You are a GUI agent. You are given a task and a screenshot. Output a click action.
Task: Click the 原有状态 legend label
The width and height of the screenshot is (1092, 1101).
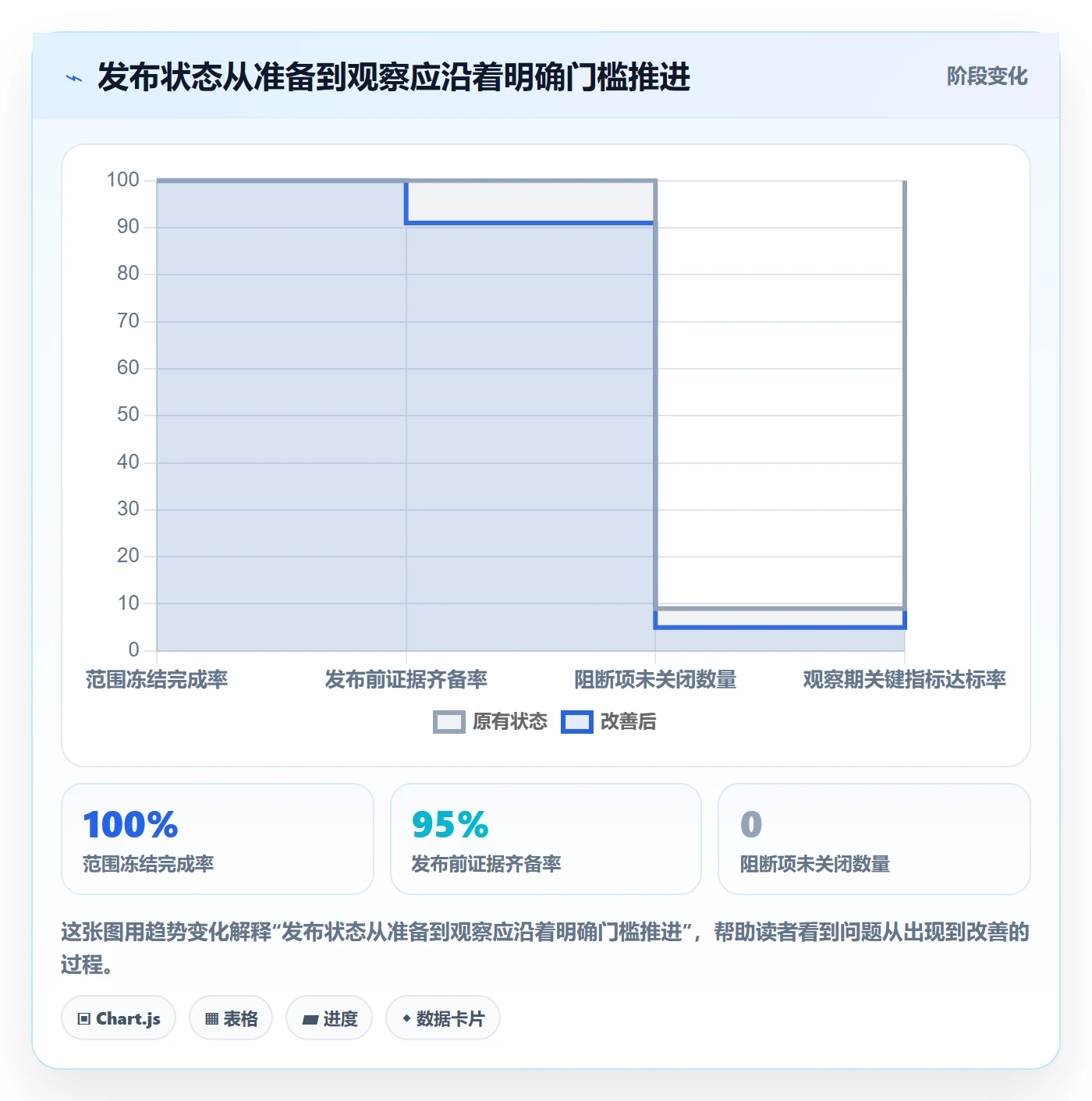510,722
